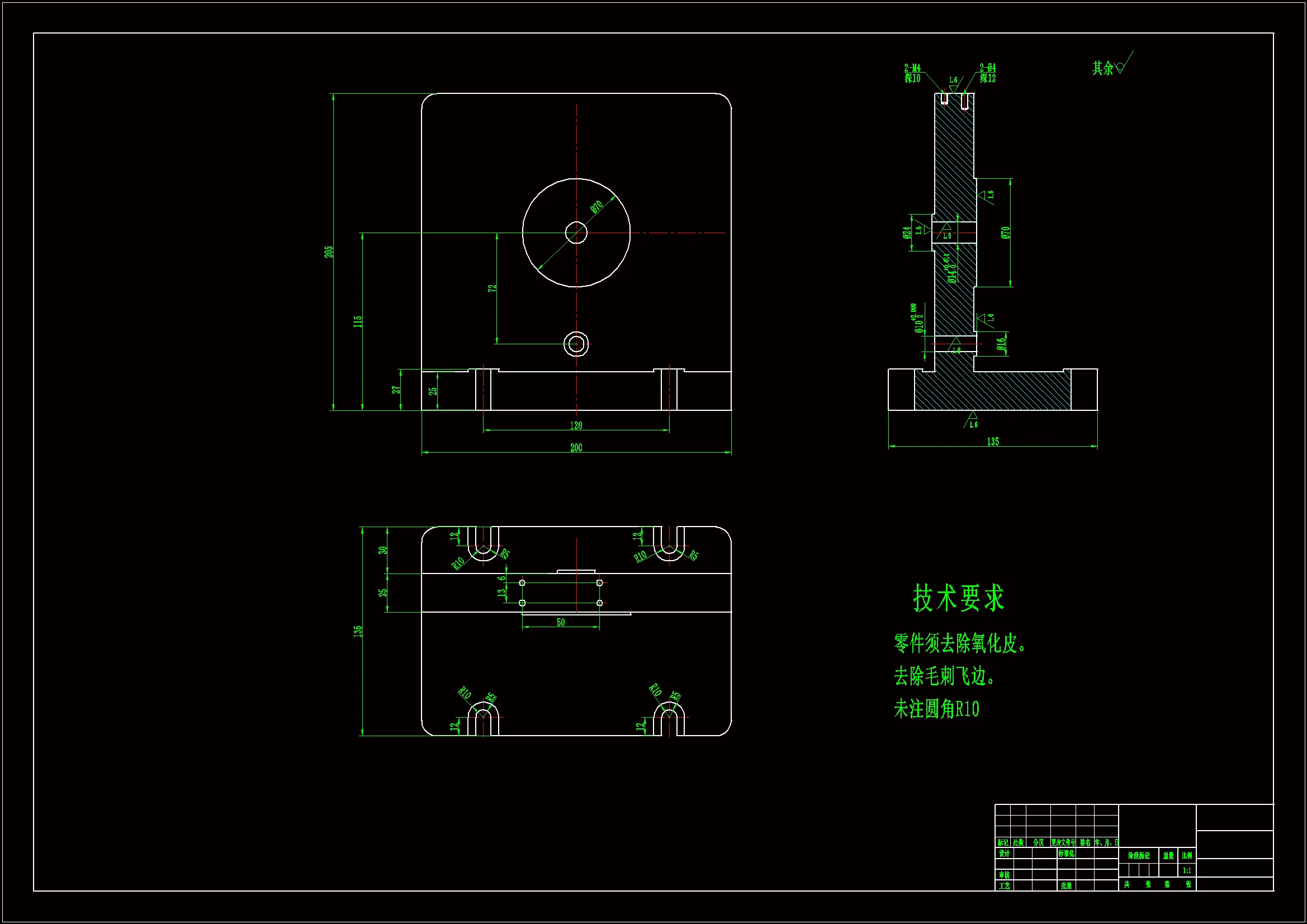Select the 2-M4 深10 hole annotation
1307x924 pixels.
[912, 73]
